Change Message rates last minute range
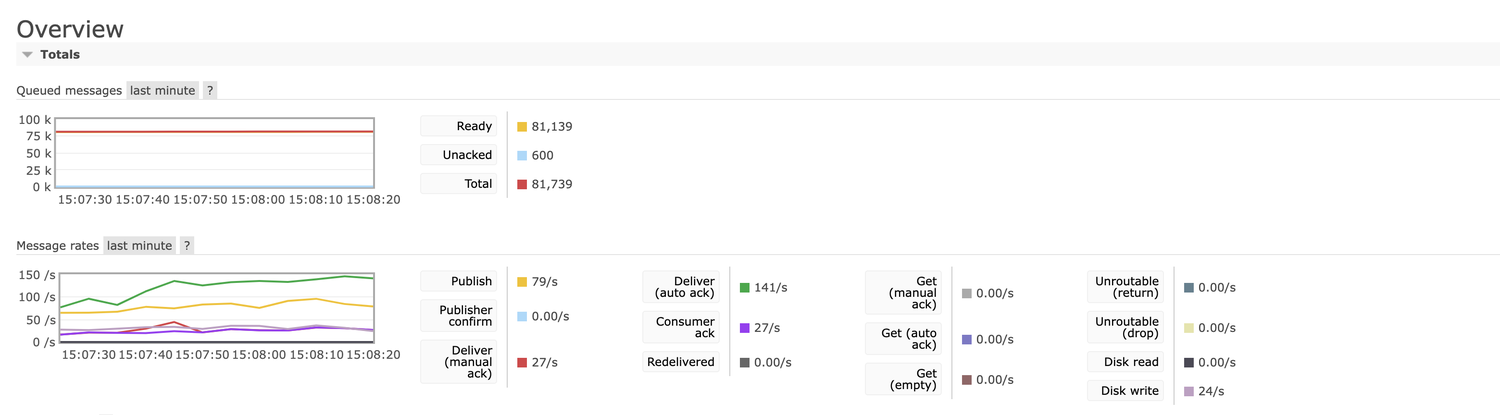The width and height of the screenshot is (1500, 415). click(x=140, y=245)
